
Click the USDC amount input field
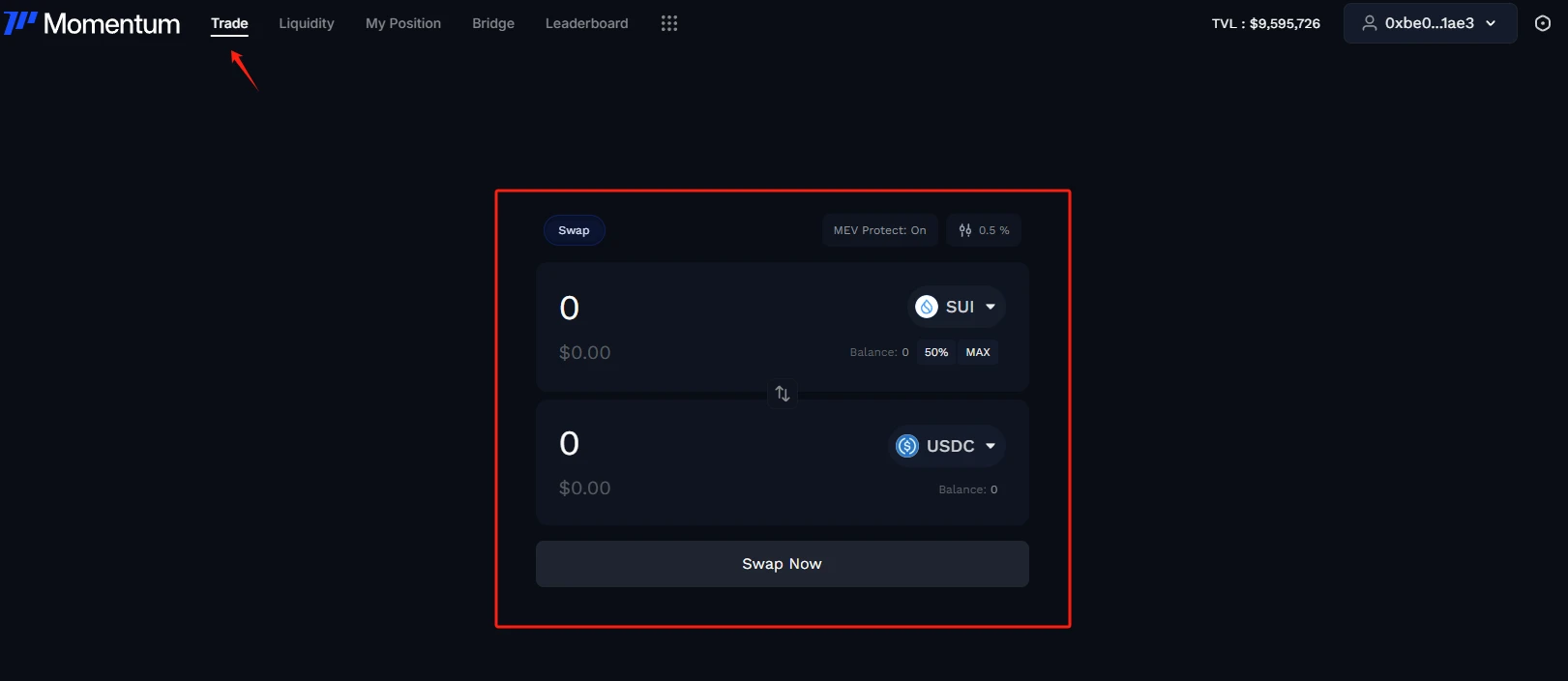[677, 443]
